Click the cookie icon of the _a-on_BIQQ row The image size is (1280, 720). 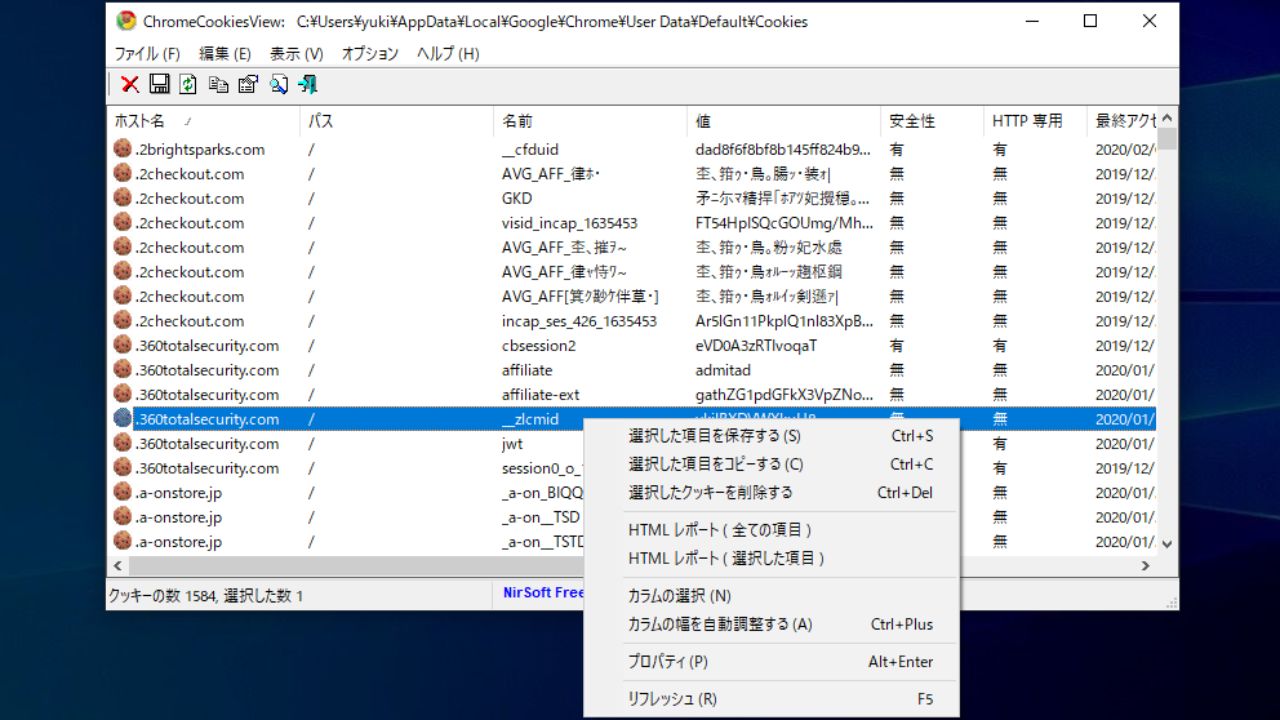[122, 492]
